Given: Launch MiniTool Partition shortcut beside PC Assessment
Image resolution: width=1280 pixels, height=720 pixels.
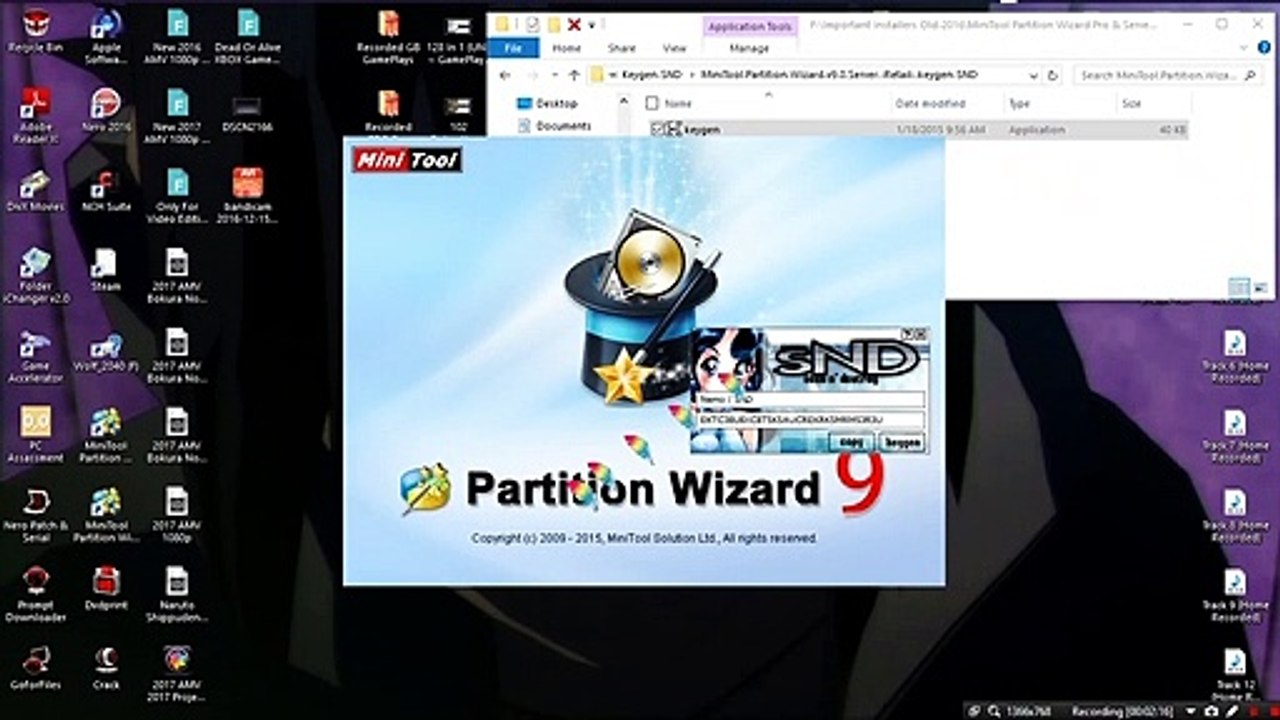Looking at the screenshot, I should pyautogui.click(x=105, y=435).
